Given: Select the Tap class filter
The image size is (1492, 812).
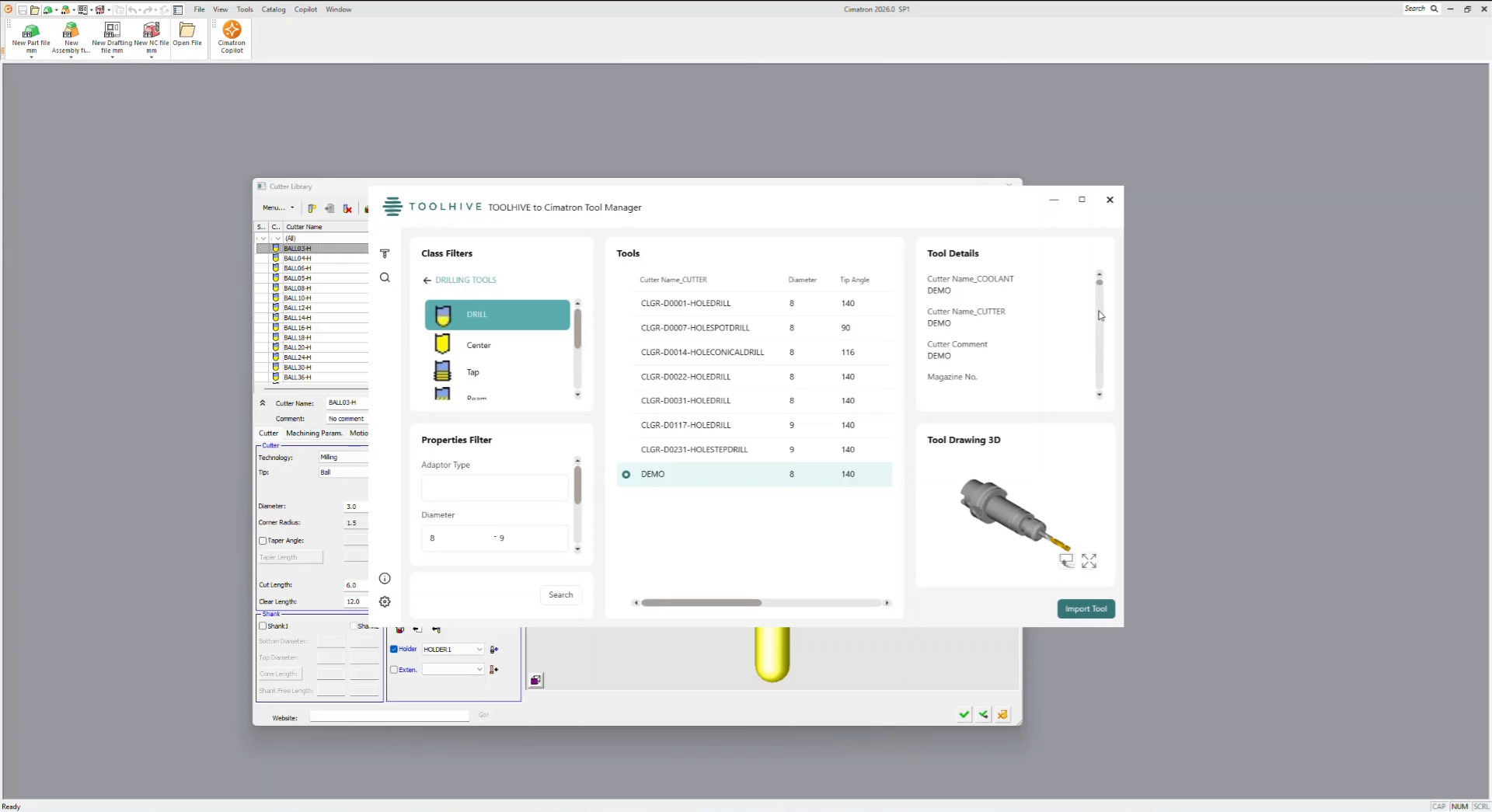Looking at the screenshot, I should click(473, 371).
